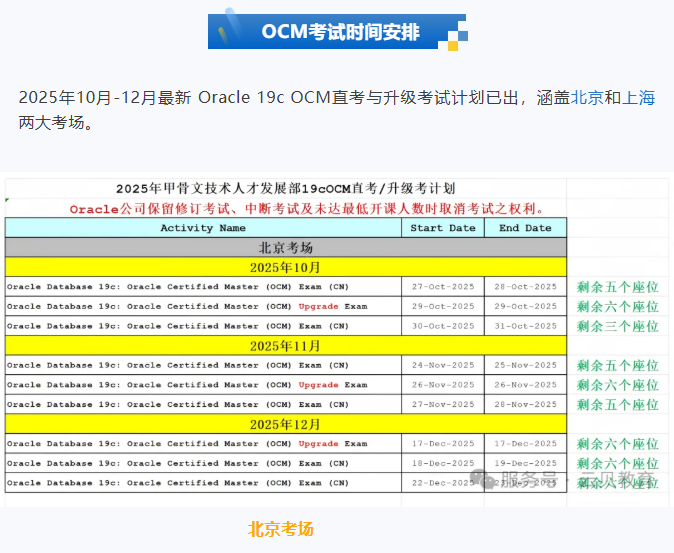674x553 pixels.
Task: Click the OCM考试时间安排 banner title
Action: coord(340,32)
